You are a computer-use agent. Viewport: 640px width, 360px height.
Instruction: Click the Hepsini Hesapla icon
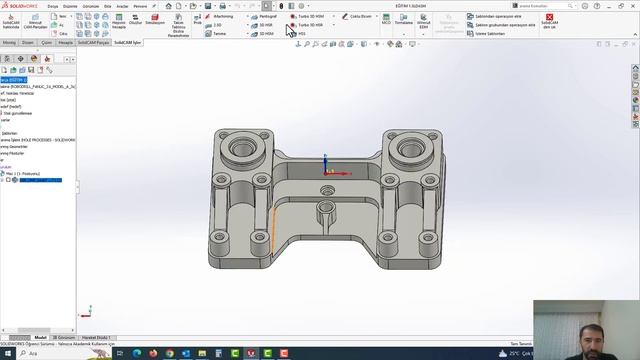tap(119, 21)
